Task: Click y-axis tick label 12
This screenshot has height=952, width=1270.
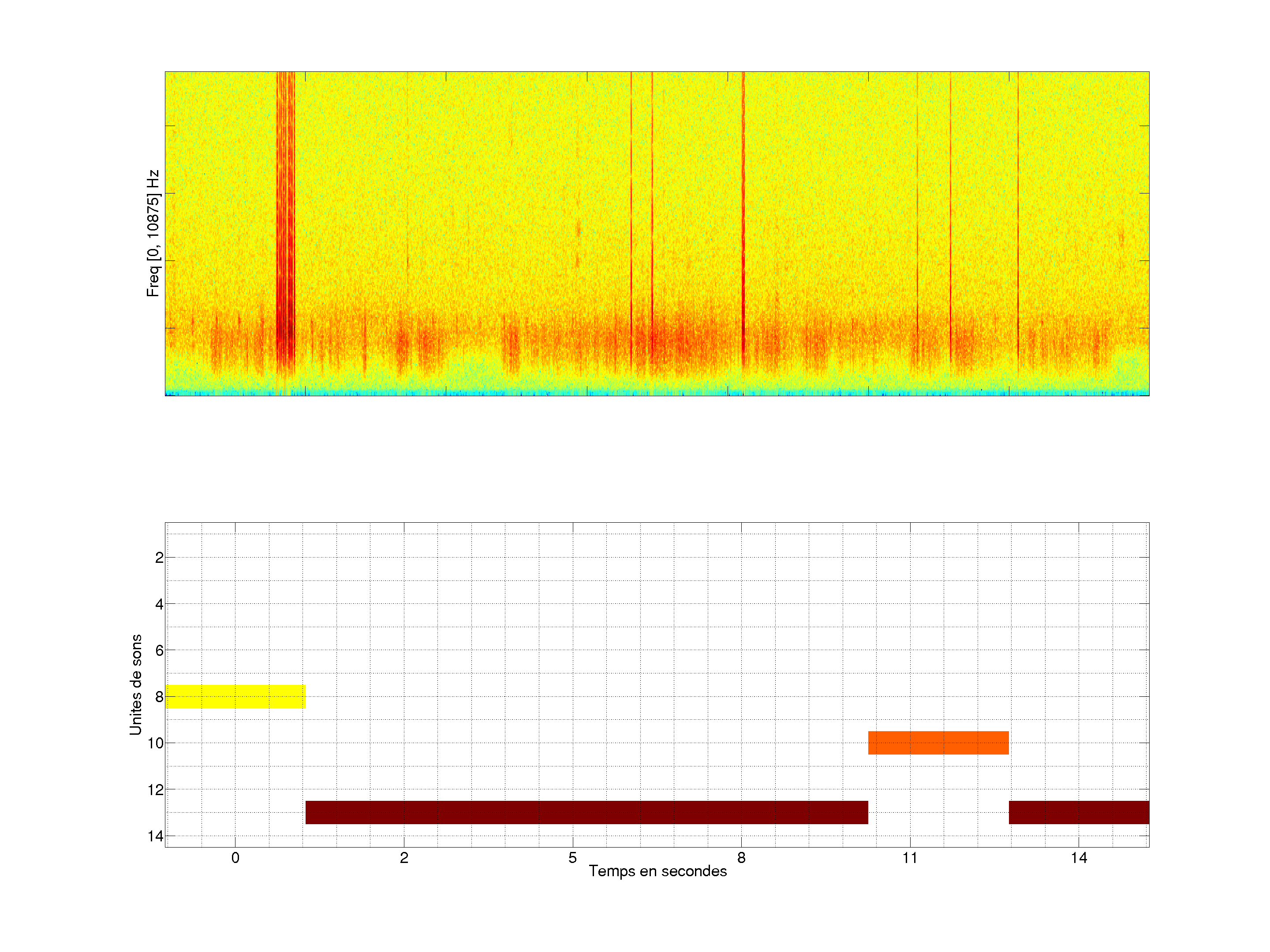Action: (155, 790)
